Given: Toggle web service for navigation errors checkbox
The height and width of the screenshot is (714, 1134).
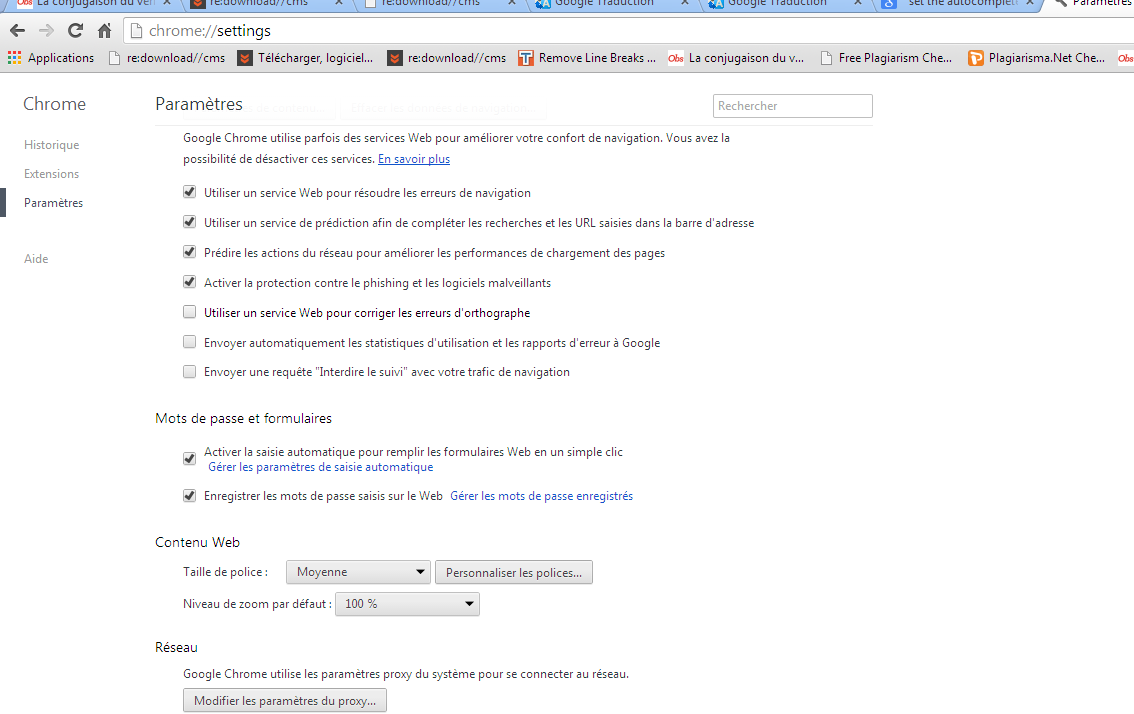Looking at the screenshot, I should coord(189,192).
